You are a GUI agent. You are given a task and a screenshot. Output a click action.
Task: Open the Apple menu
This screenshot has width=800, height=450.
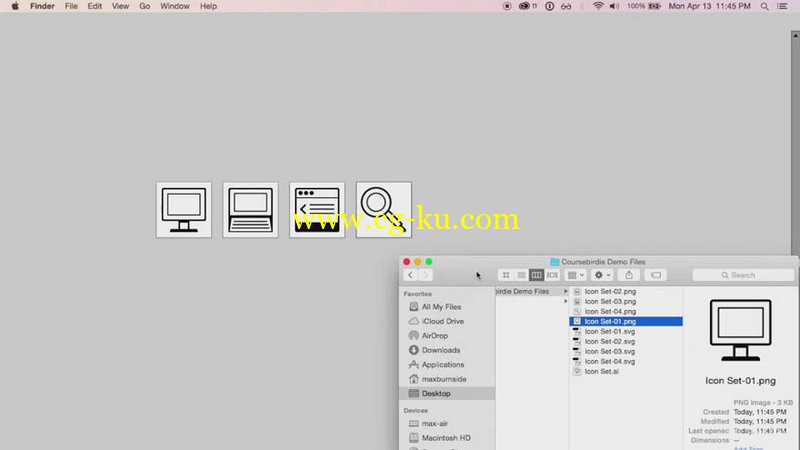(15, 6)
